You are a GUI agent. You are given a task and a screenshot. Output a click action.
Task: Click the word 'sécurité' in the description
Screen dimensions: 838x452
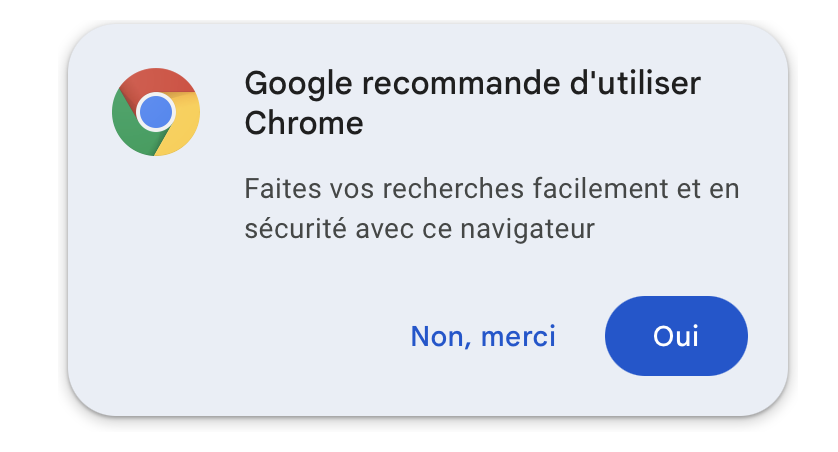pos(296,229)
